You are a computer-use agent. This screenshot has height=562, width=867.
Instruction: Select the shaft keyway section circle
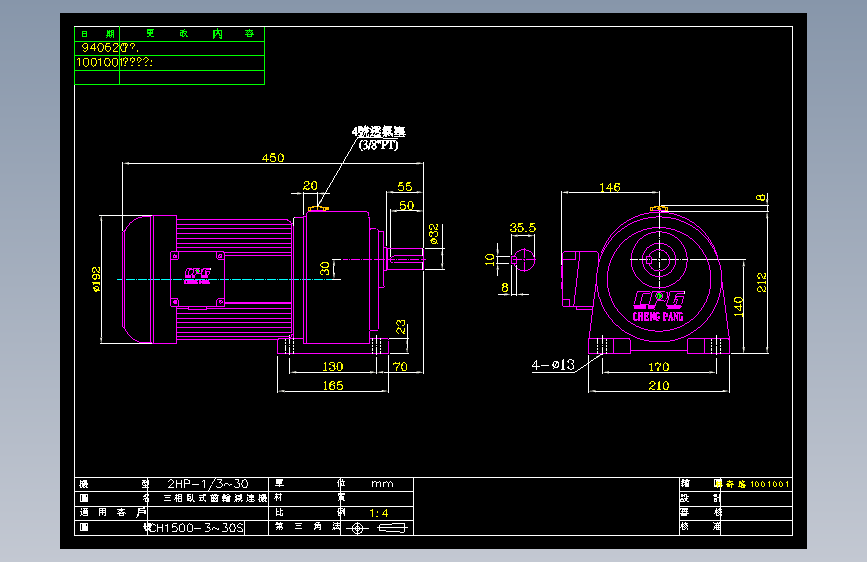point(523,260)
